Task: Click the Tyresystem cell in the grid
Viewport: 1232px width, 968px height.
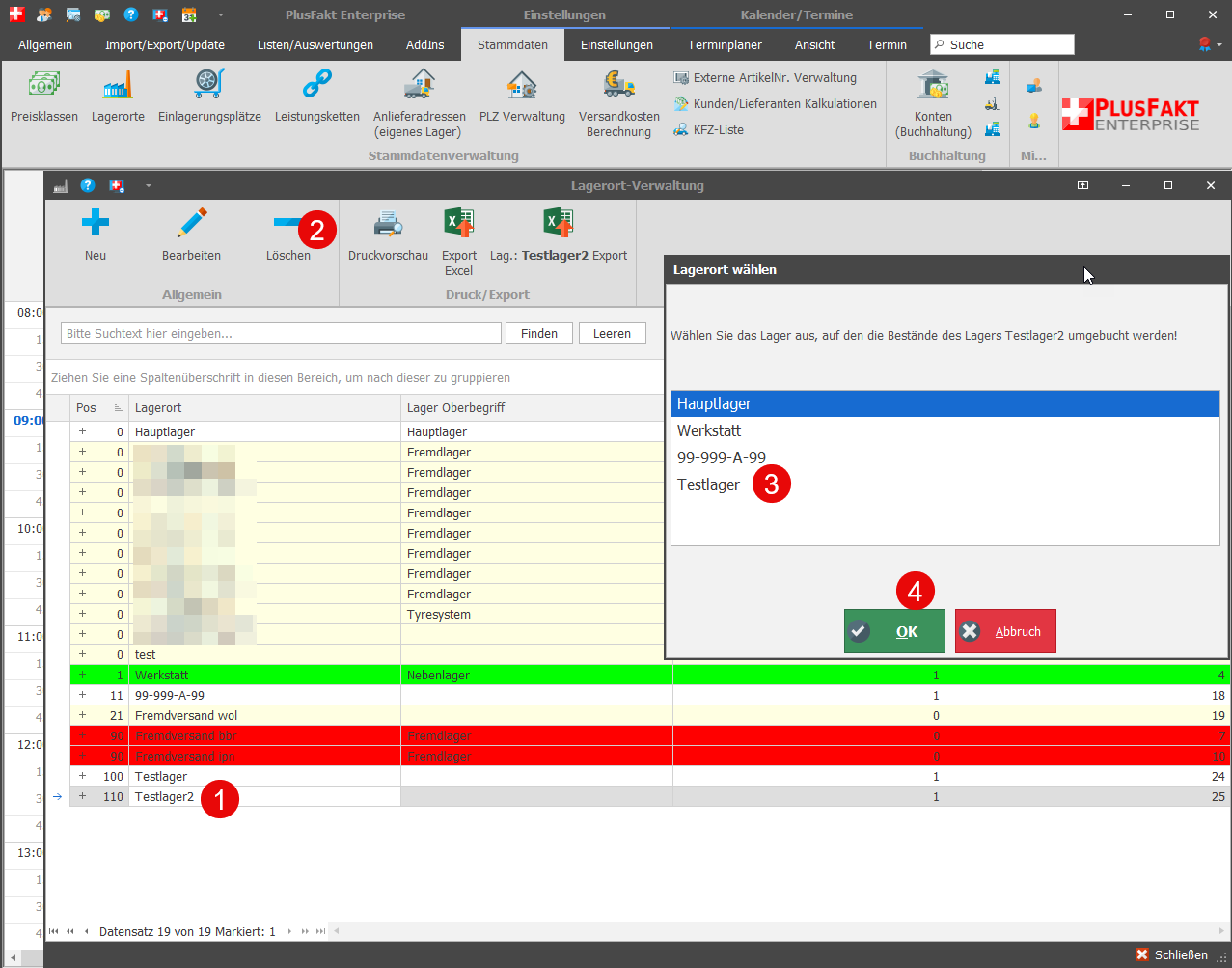Action: tap(536, 614)
